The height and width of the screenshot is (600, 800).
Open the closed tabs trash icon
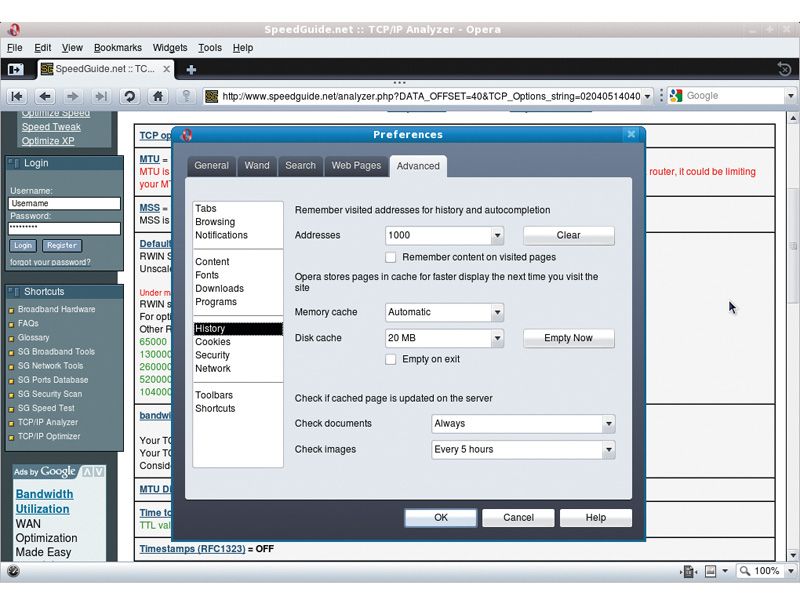[x=784, y=69]
